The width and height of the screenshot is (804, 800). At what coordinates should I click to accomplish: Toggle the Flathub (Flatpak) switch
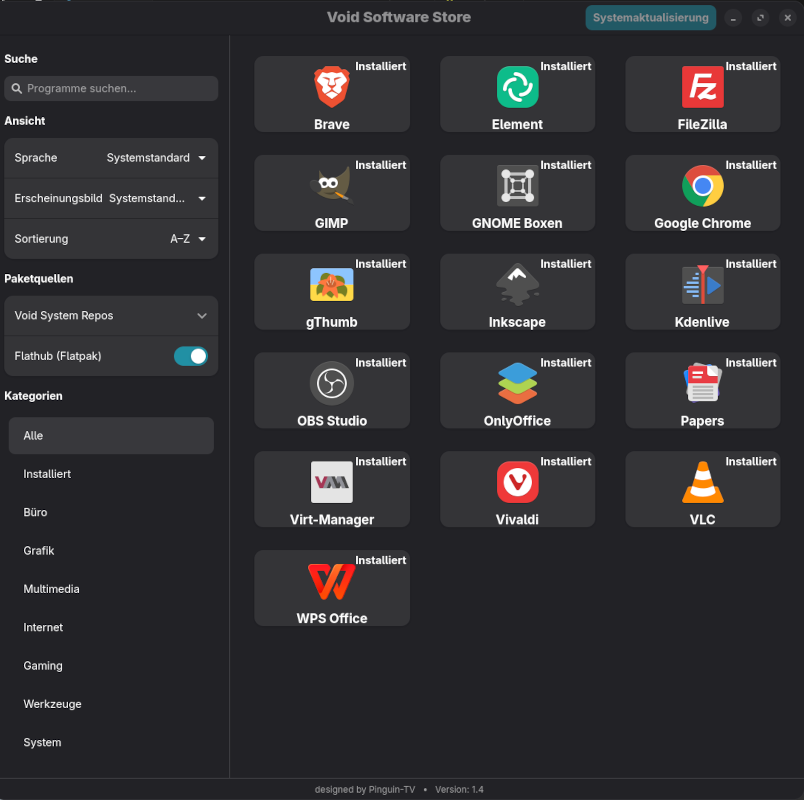pyautogui.click(x=191, y=356)
